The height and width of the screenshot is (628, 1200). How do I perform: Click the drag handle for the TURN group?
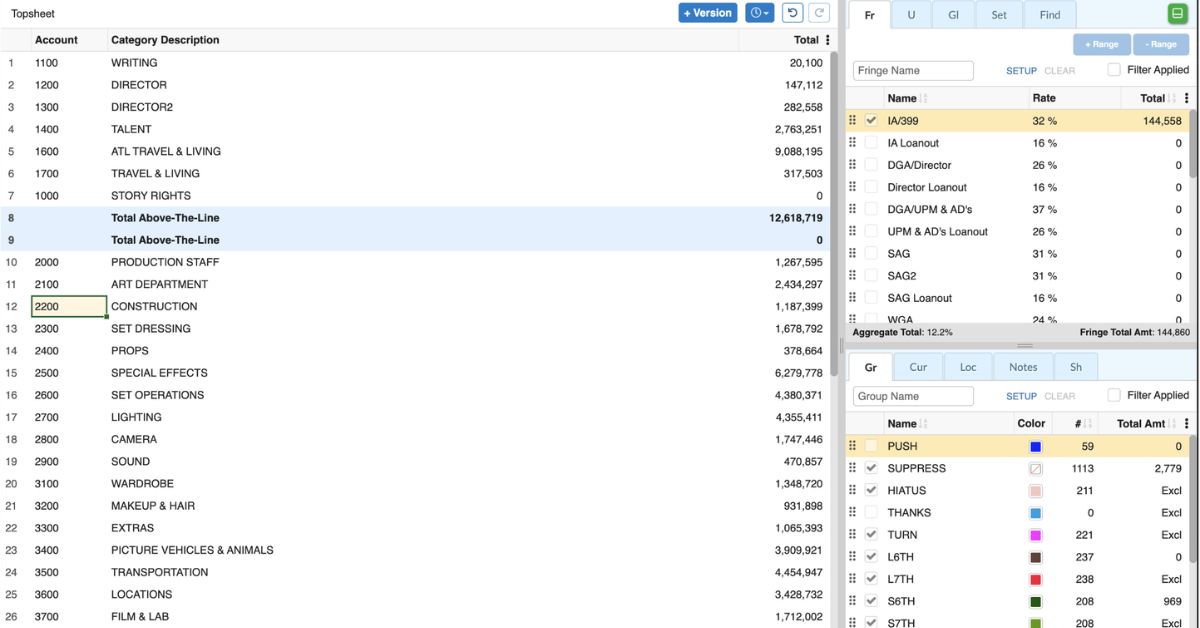pyautogui.click(x=853, y=535)
